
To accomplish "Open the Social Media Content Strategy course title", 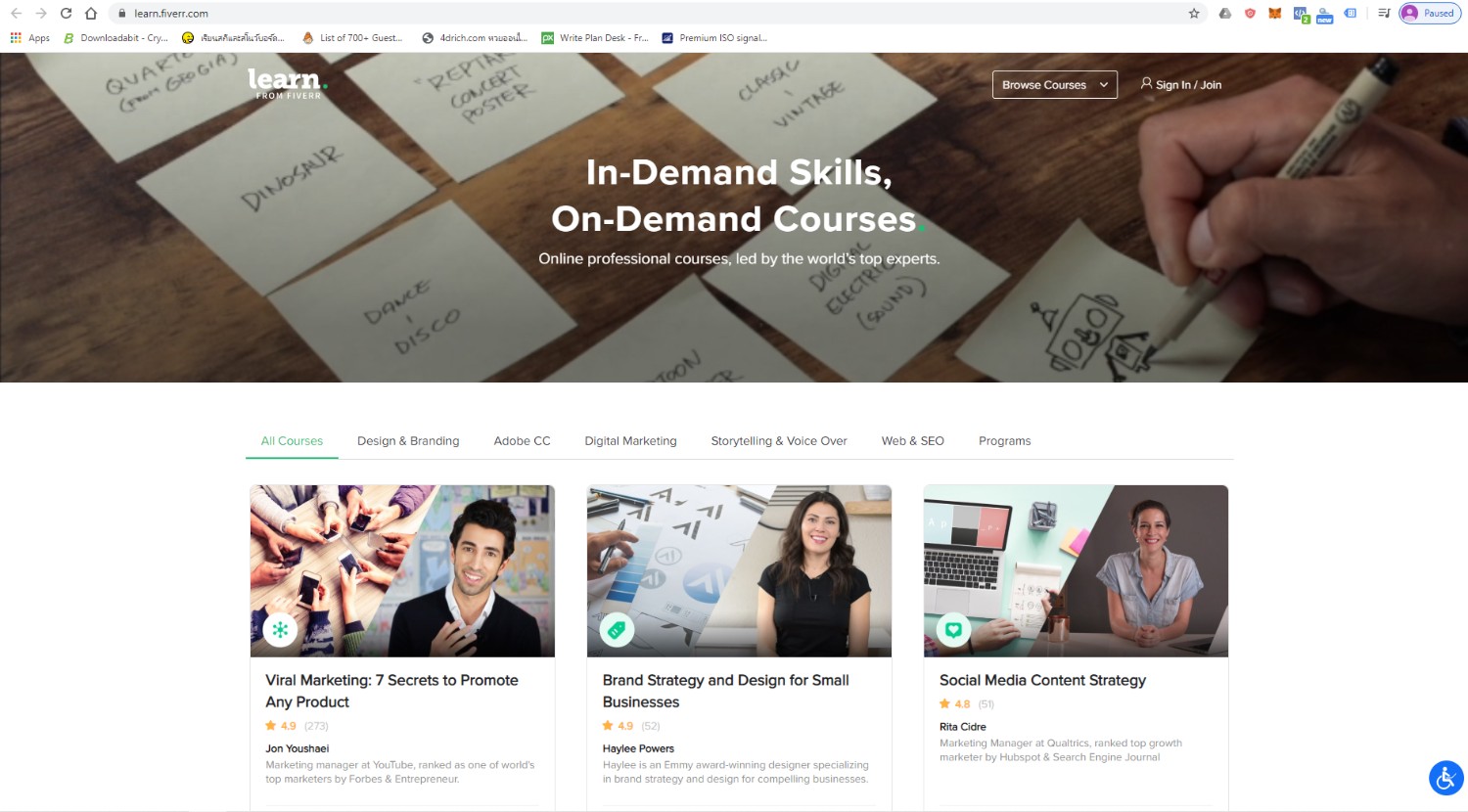I will (x=1042, y=680).
